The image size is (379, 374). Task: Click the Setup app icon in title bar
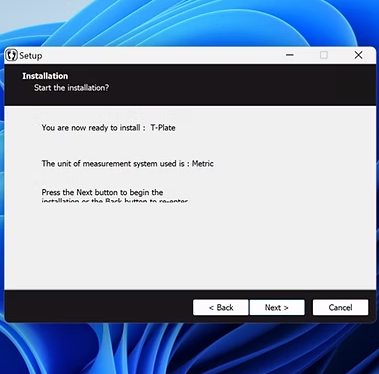pyautogui.click(x=12, y=55)
